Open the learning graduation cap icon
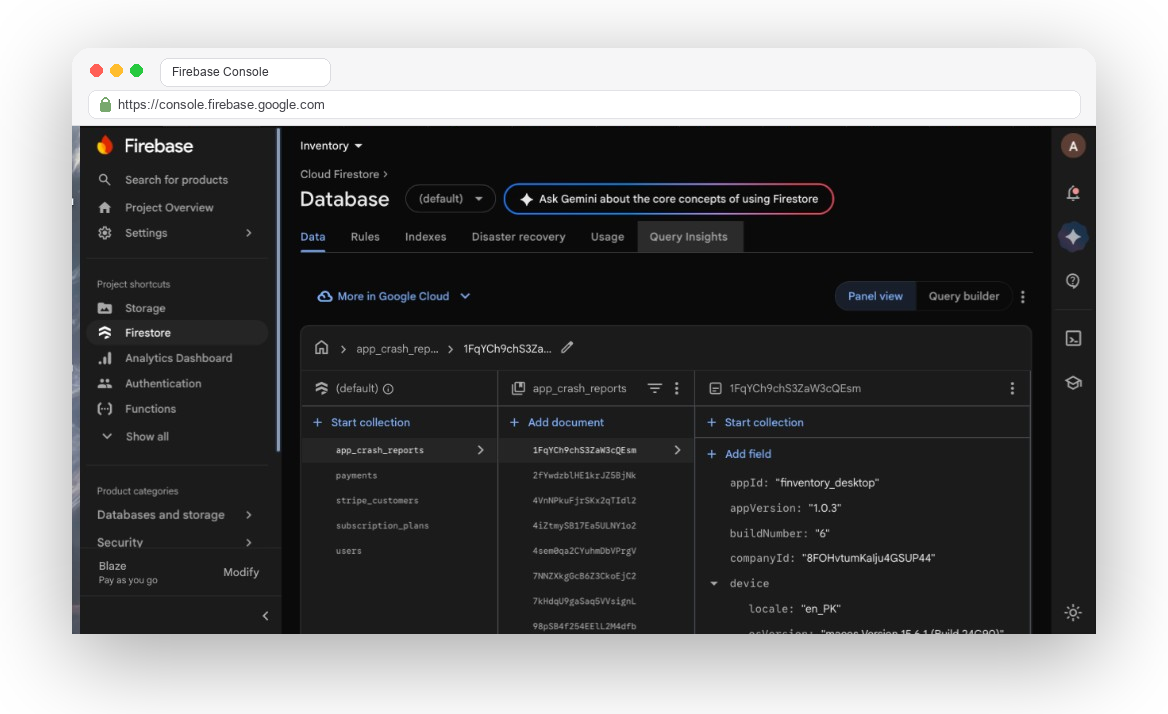This screenshot has width=1168, height=714. click(1073, 383)
